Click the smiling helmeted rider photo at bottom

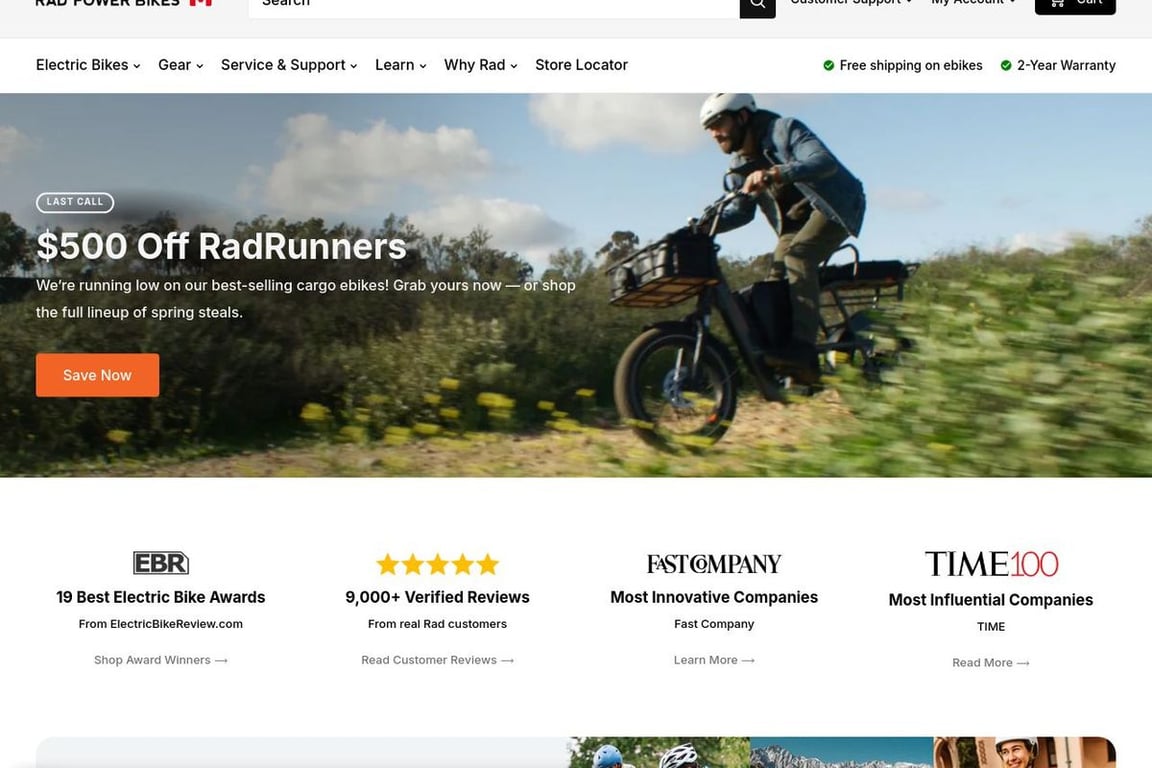[x=1024, y=753]
